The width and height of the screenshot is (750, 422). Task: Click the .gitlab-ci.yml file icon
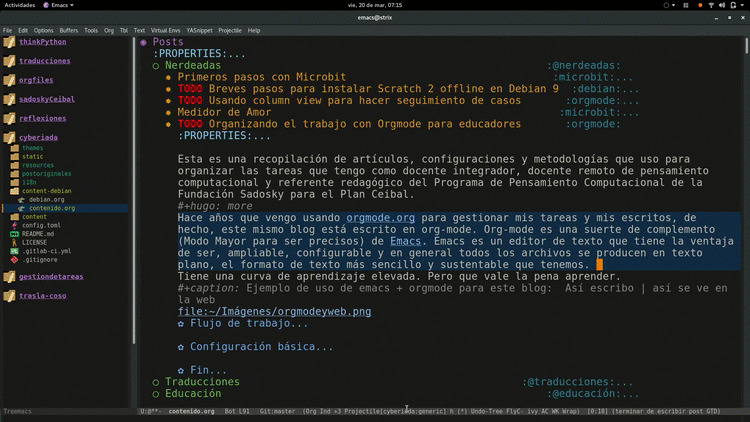click(x=15, y=251)
